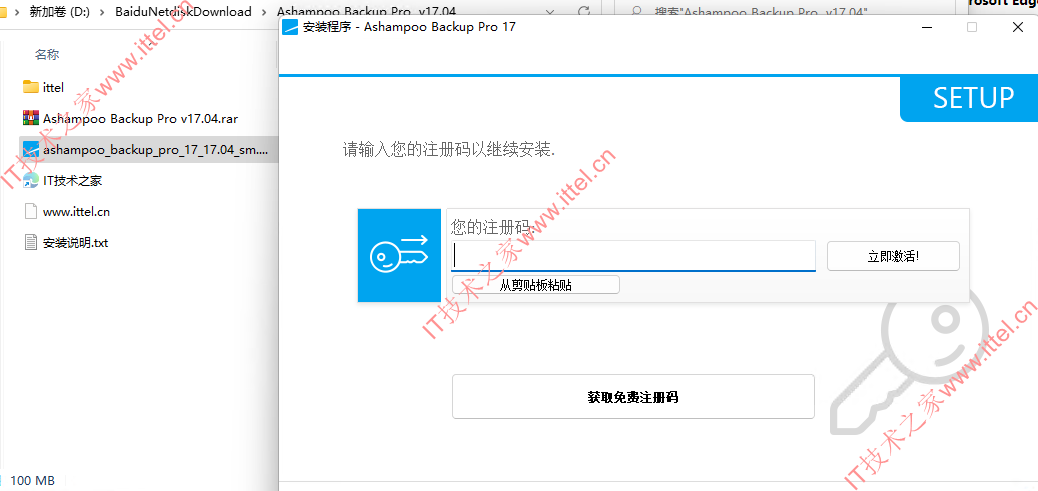This screenshot has height=491, width=1038.
Task: Click the ittel folder icon
Action: (30, 87)
